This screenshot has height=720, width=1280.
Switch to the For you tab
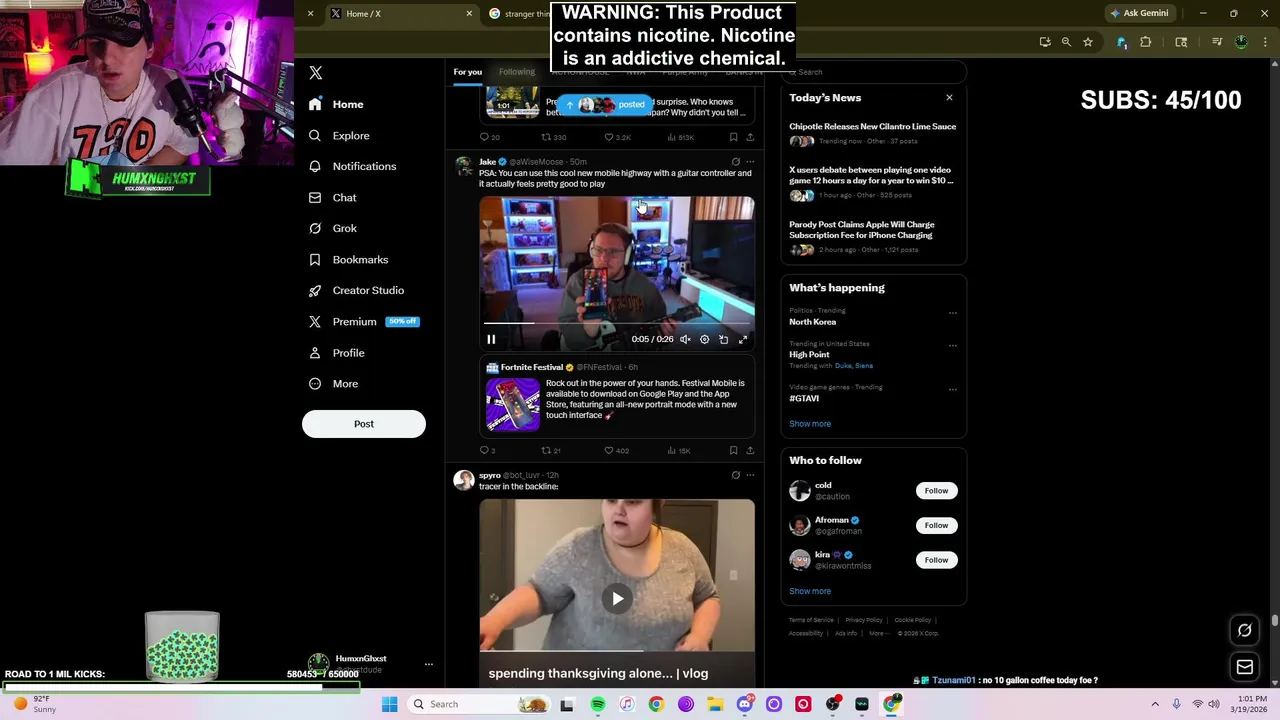click(467, 72)
